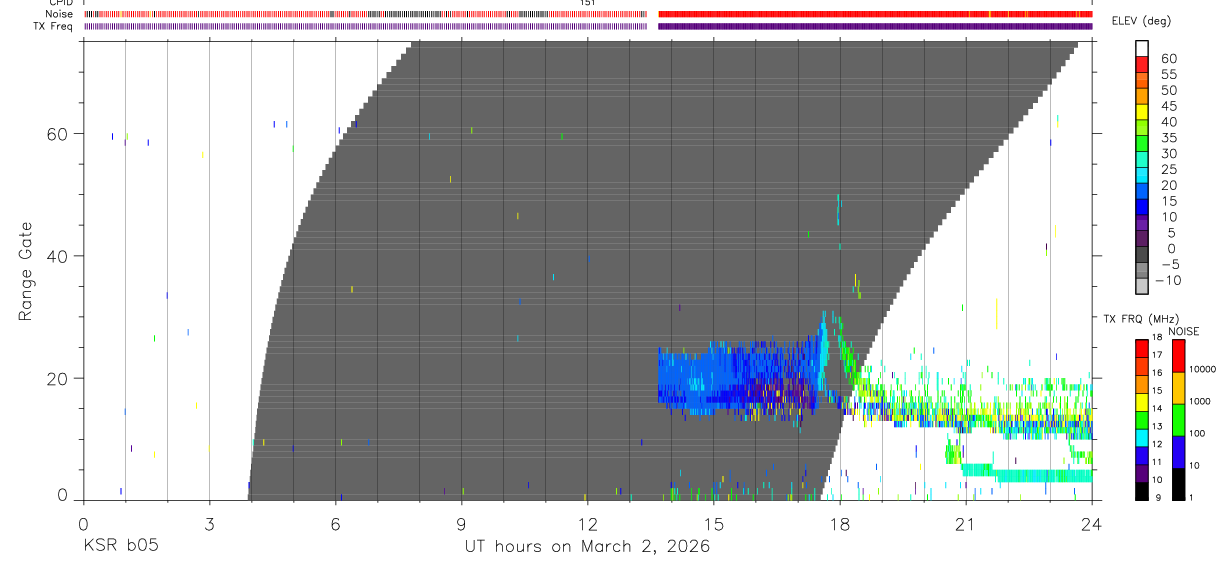
Task: Click the '40' tick label on the Range Gate axis
Action: click(x=58, y=256)
